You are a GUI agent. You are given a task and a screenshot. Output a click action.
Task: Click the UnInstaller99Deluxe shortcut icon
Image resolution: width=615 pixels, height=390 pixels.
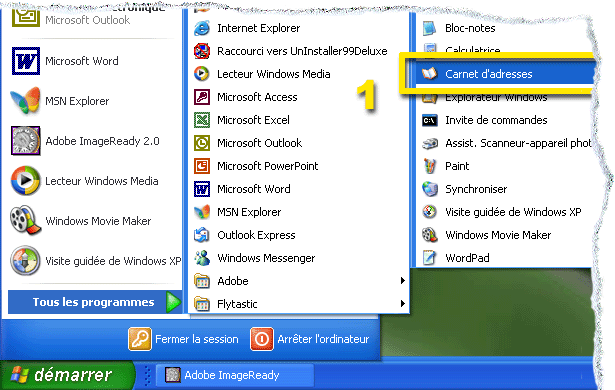coord(202,51)
